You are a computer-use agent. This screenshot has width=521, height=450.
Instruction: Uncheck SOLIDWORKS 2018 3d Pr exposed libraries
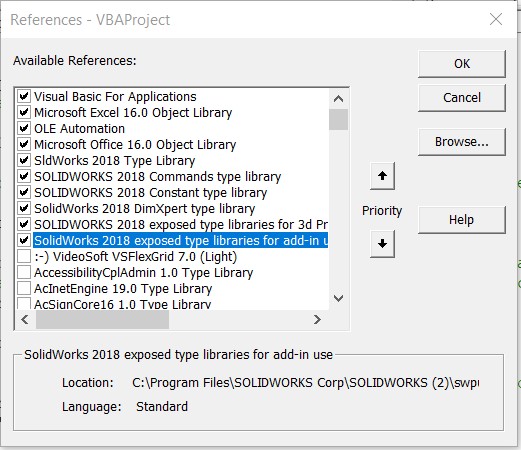24,224
